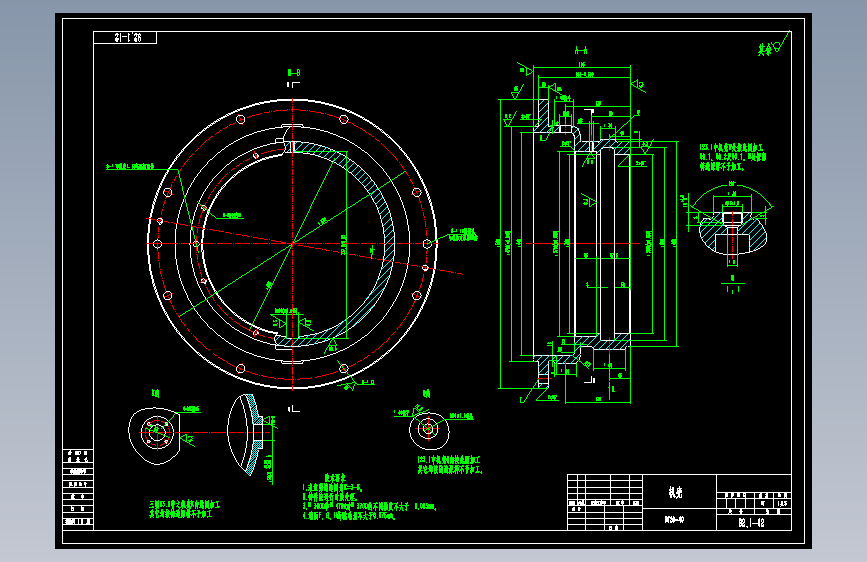The height and width of the screenshot is (562, 867).
Task: Click the center point of the large circular view
Action: tap(293, 243)
